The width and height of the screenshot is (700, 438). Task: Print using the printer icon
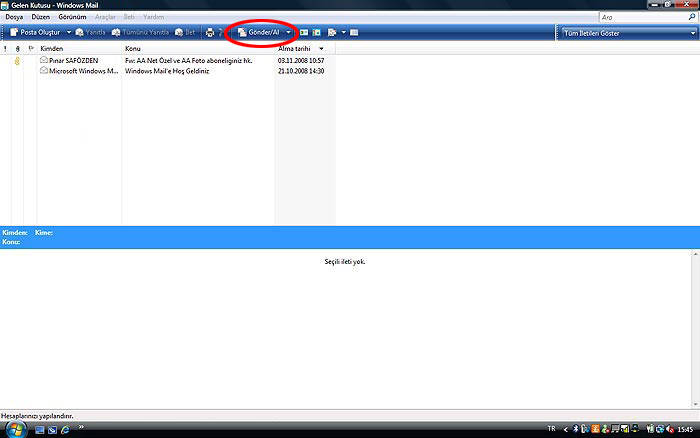coord(210,33)
